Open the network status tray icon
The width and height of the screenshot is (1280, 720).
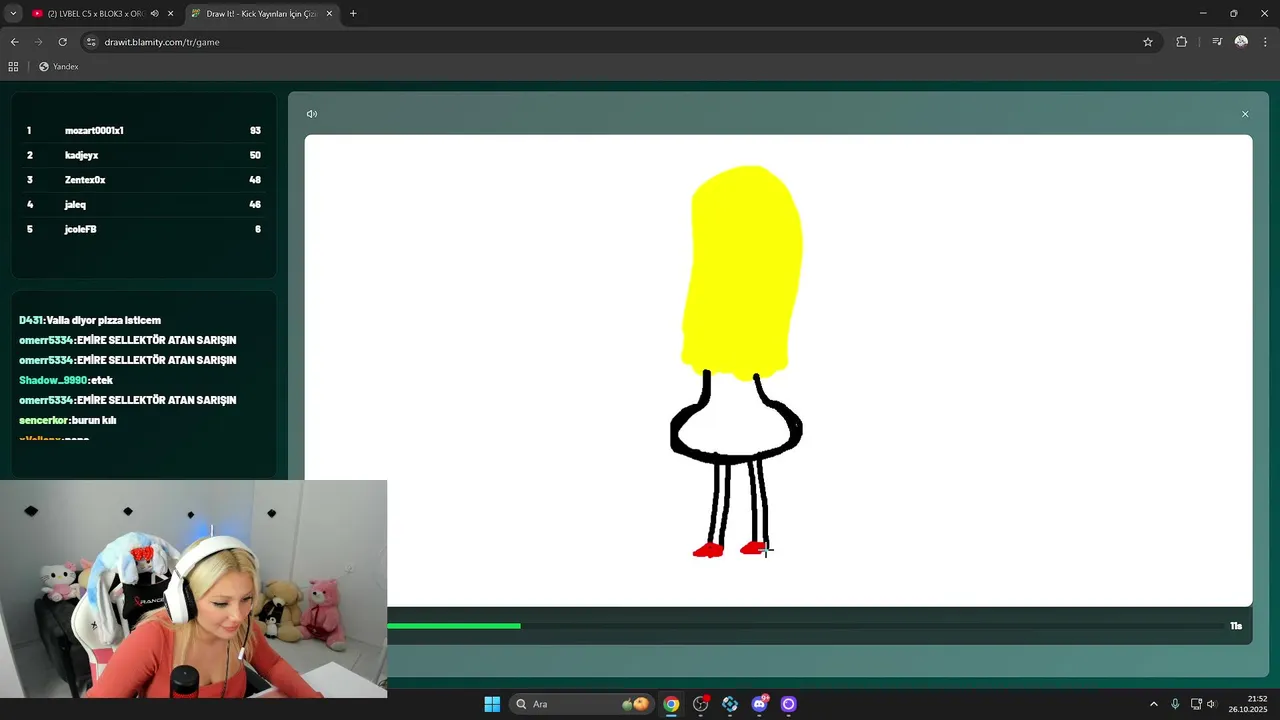[x=1196, y=704]
